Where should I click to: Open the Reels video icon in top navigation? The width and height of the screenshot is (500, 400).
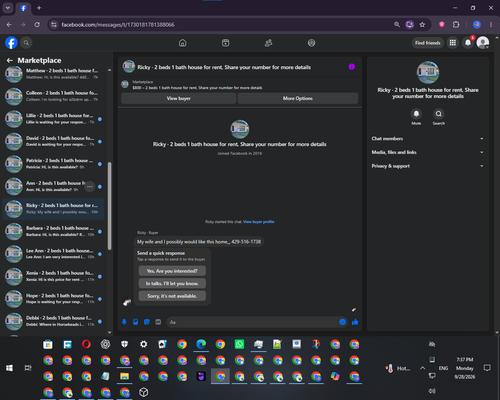coord(226,43)
